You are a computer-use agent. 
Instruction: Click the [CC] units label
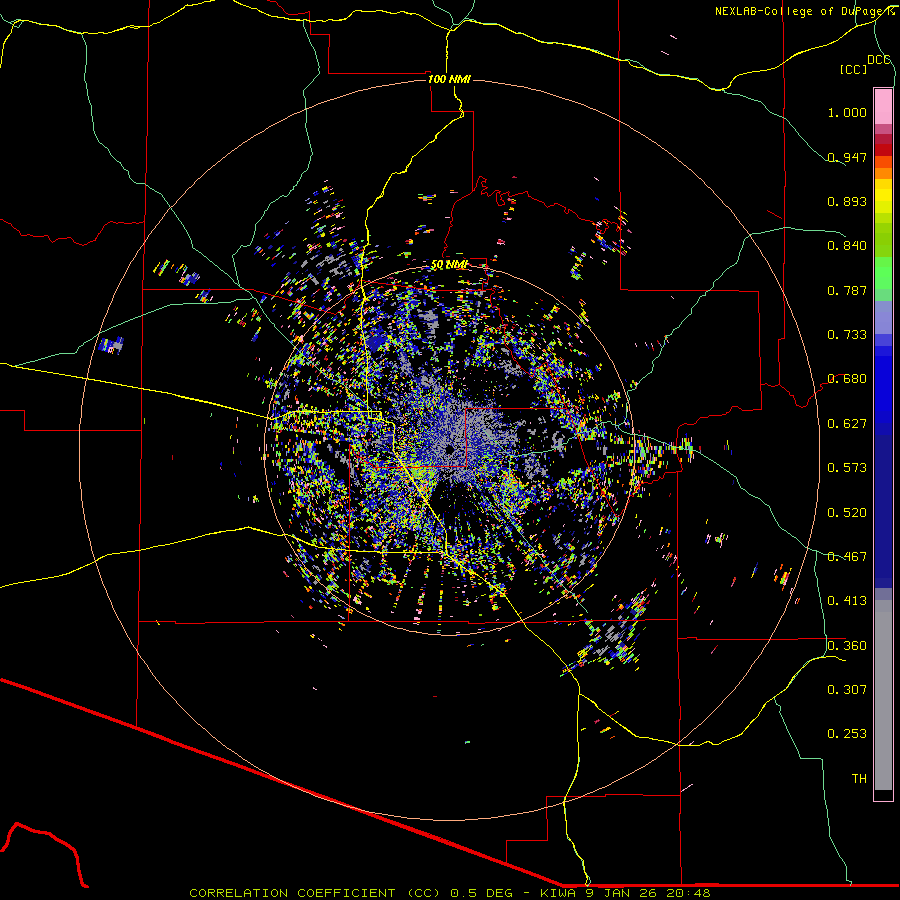[853, 70]
